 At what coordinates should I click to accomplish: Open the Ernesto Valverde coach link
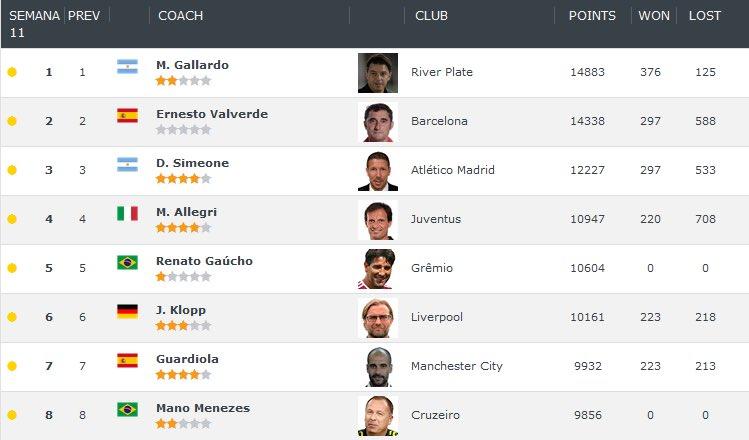point(211,114)
